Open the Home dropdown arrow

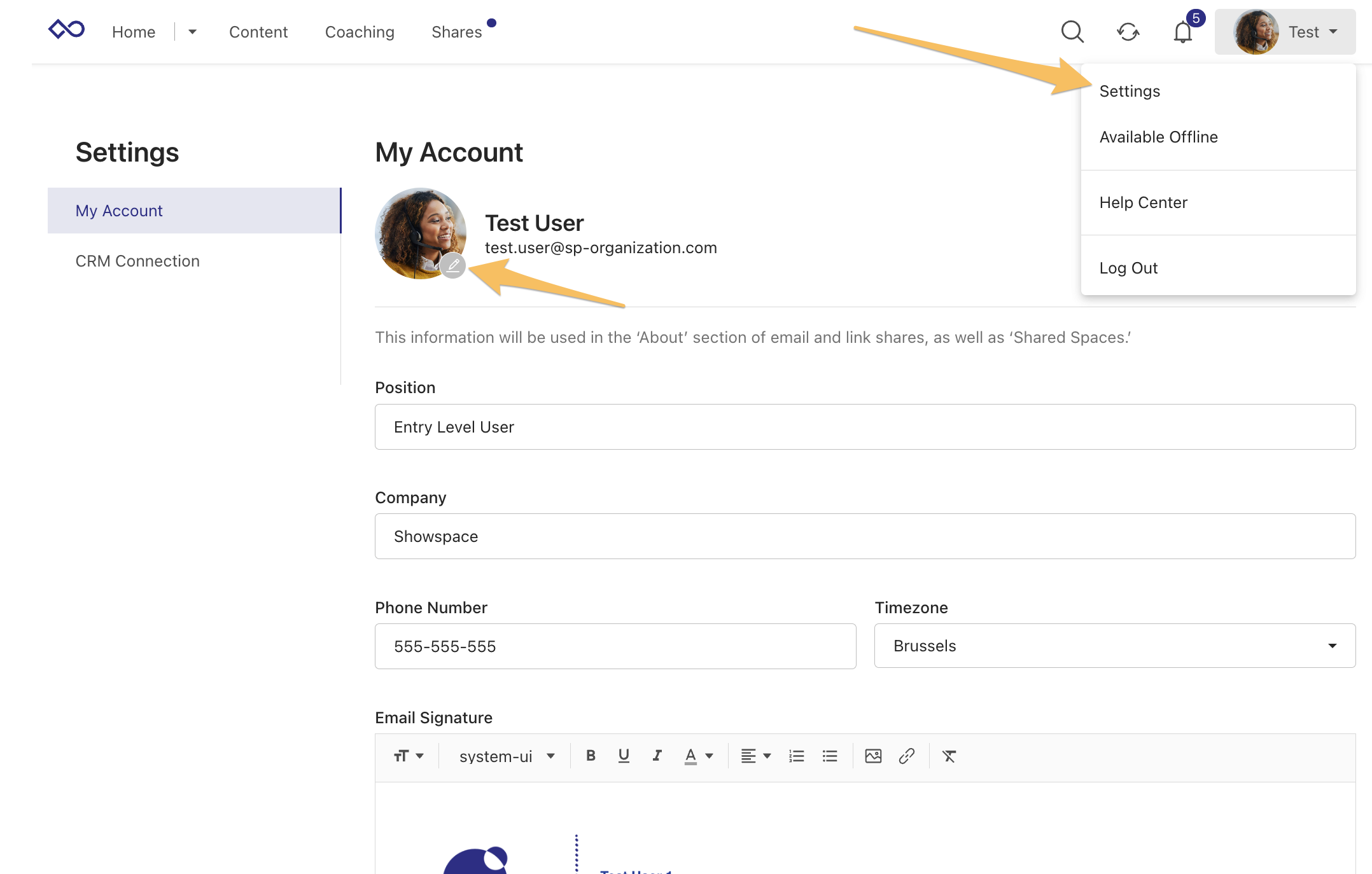pos(192,32)
